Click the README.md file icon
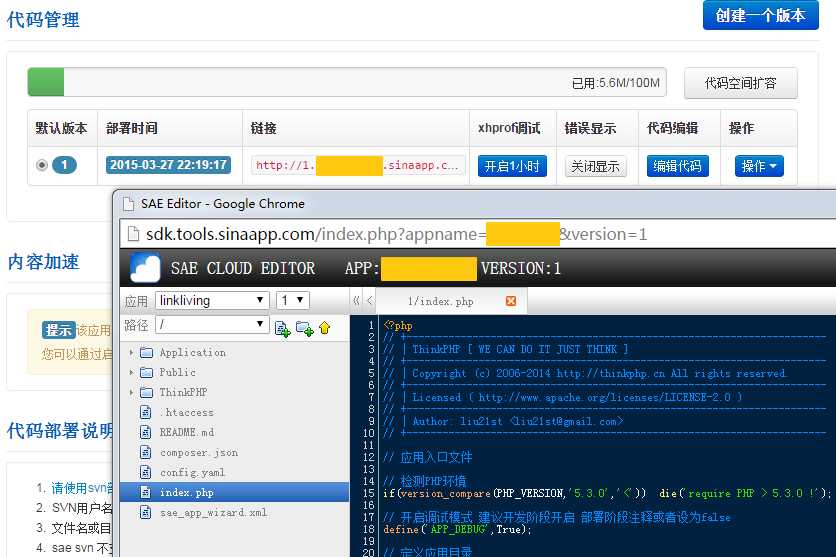 [x=146, y=432]
